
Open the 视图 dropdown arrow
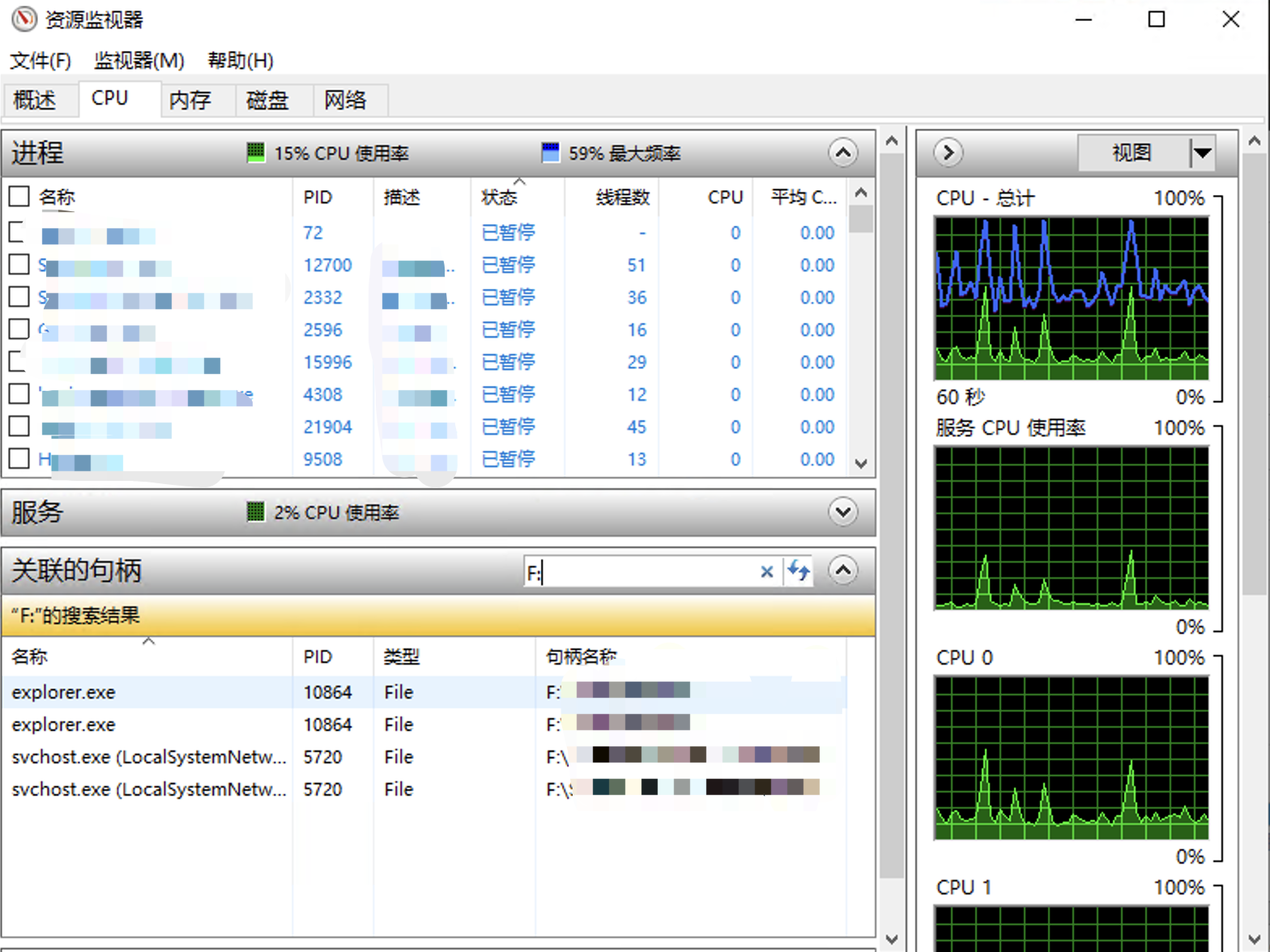coord(1202,152)
